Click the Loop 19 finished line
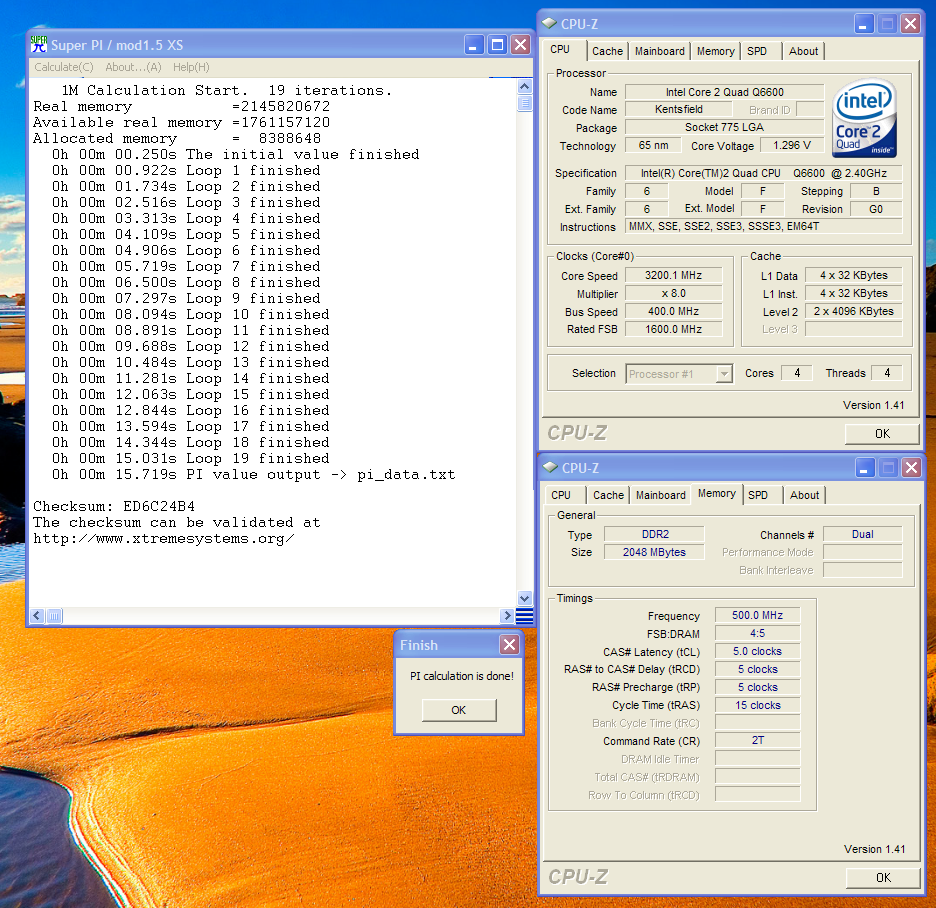The width and height of the screenshot is (936, 908). [x=190, y=458]
